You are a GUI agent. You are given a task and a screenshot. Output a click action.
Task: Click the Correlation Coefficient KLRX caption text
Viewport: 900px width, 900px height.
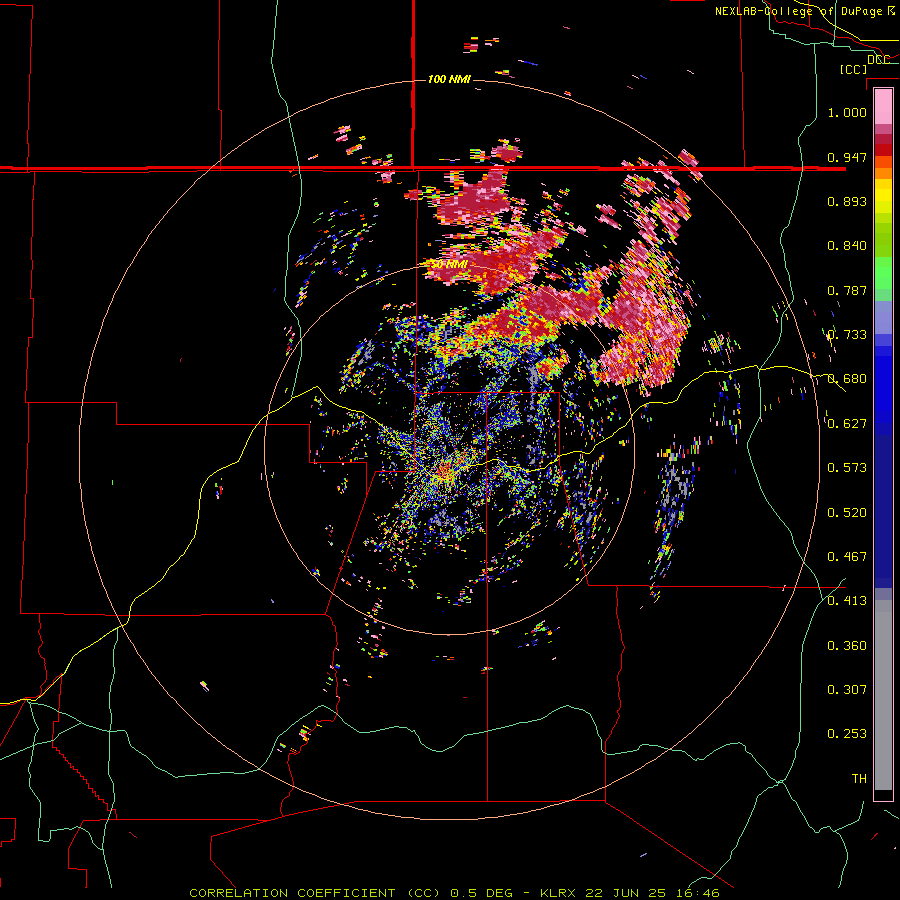click(454, 893)
